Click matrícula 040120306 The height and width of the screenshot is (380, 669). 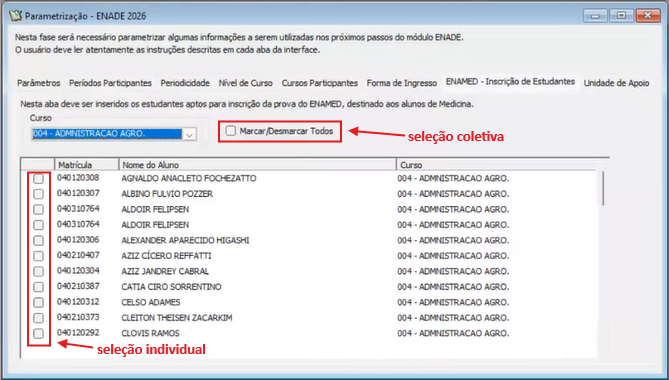coord(78,240)
